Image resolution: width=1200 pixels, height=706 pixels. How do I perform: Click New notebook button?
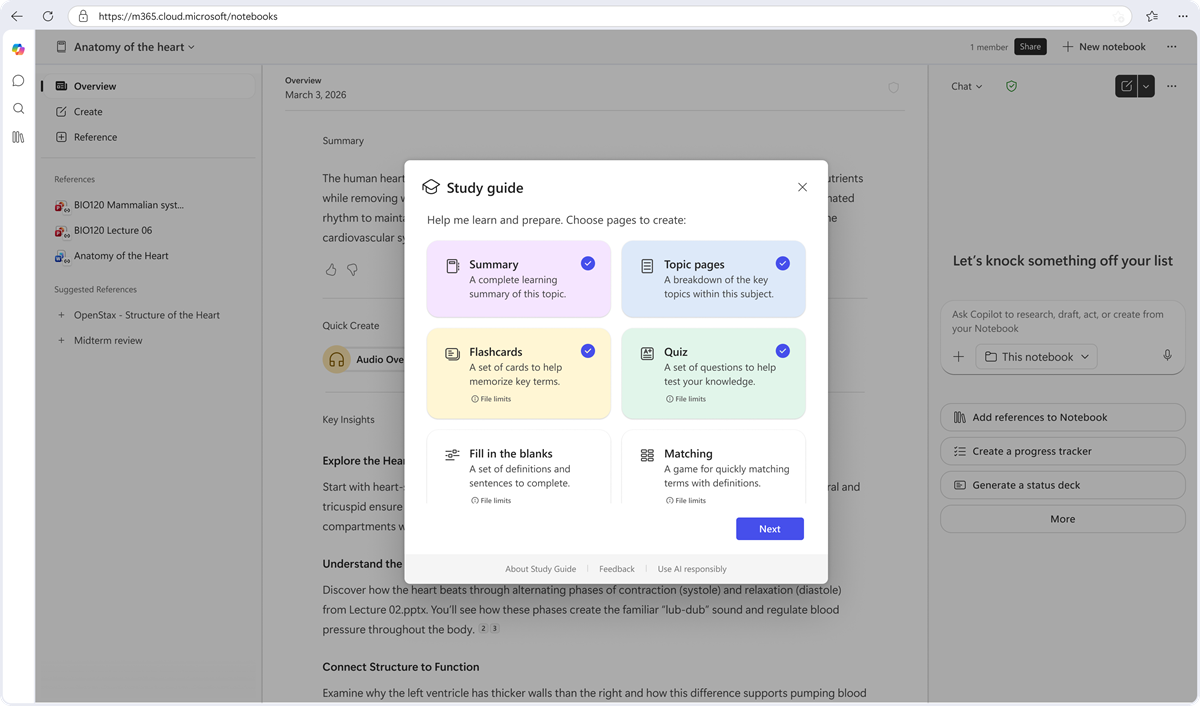pos(1104,47)
